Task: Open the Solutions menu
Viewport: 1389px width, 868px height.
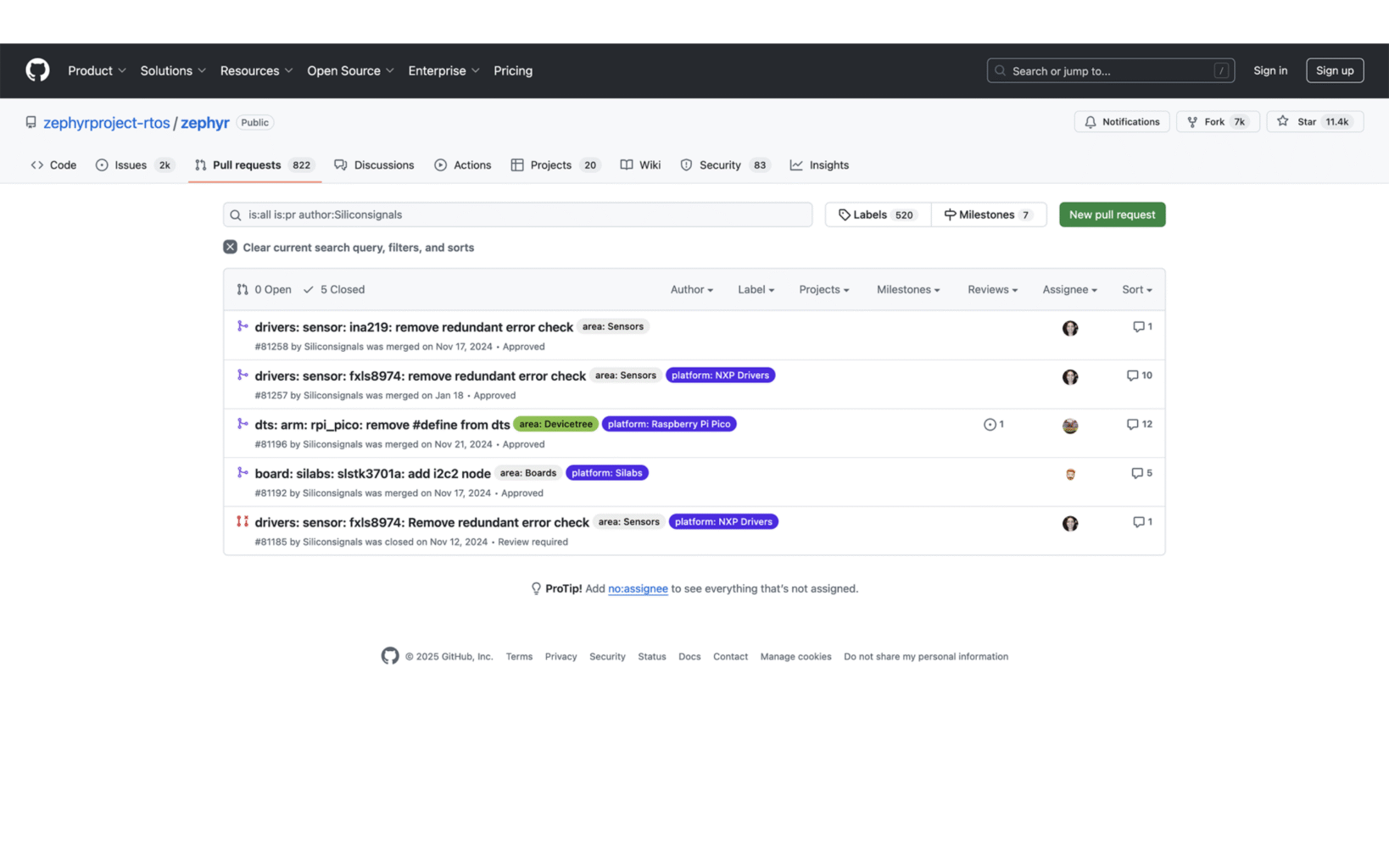Action: [173, 71]
